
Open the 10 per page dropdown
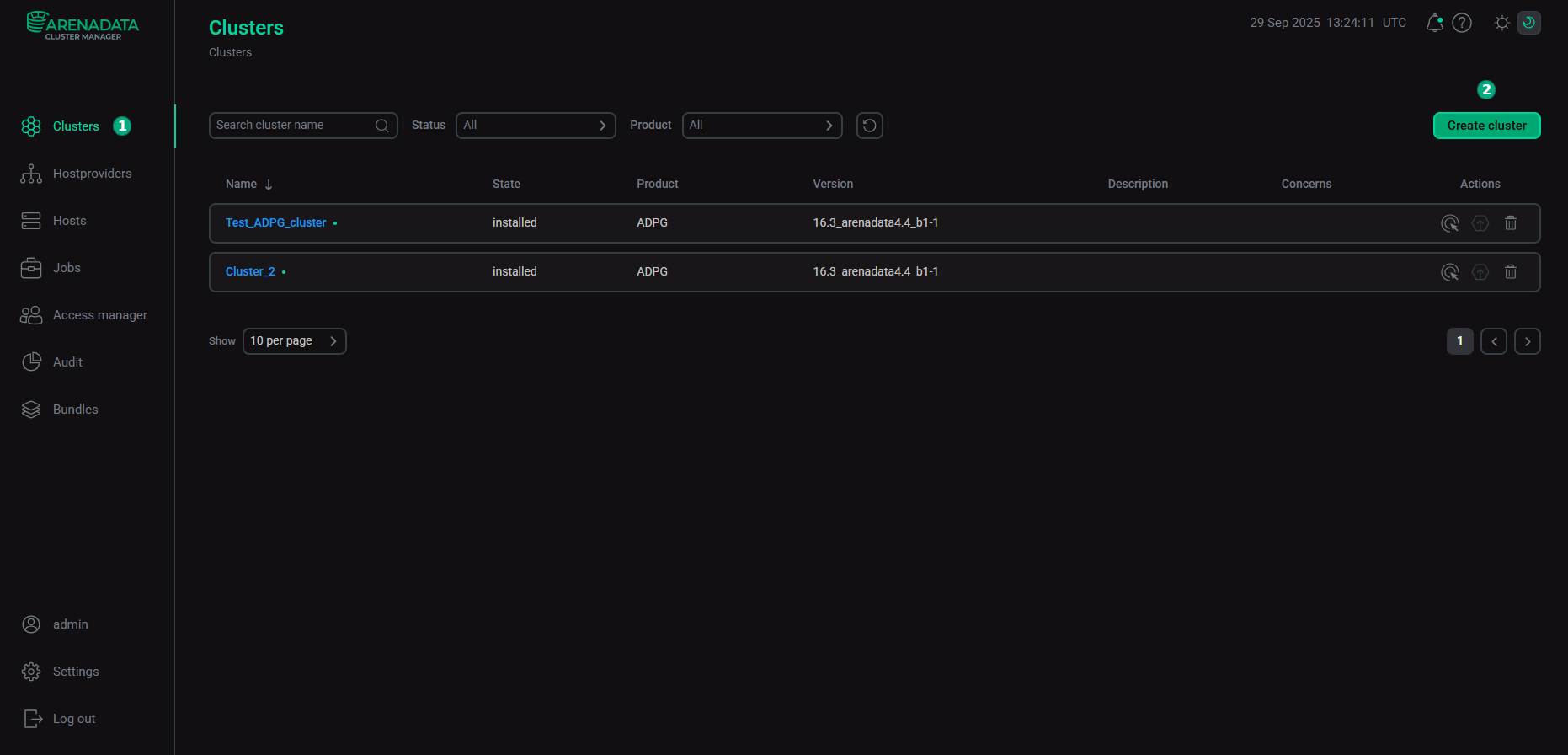tap(294, 341)
